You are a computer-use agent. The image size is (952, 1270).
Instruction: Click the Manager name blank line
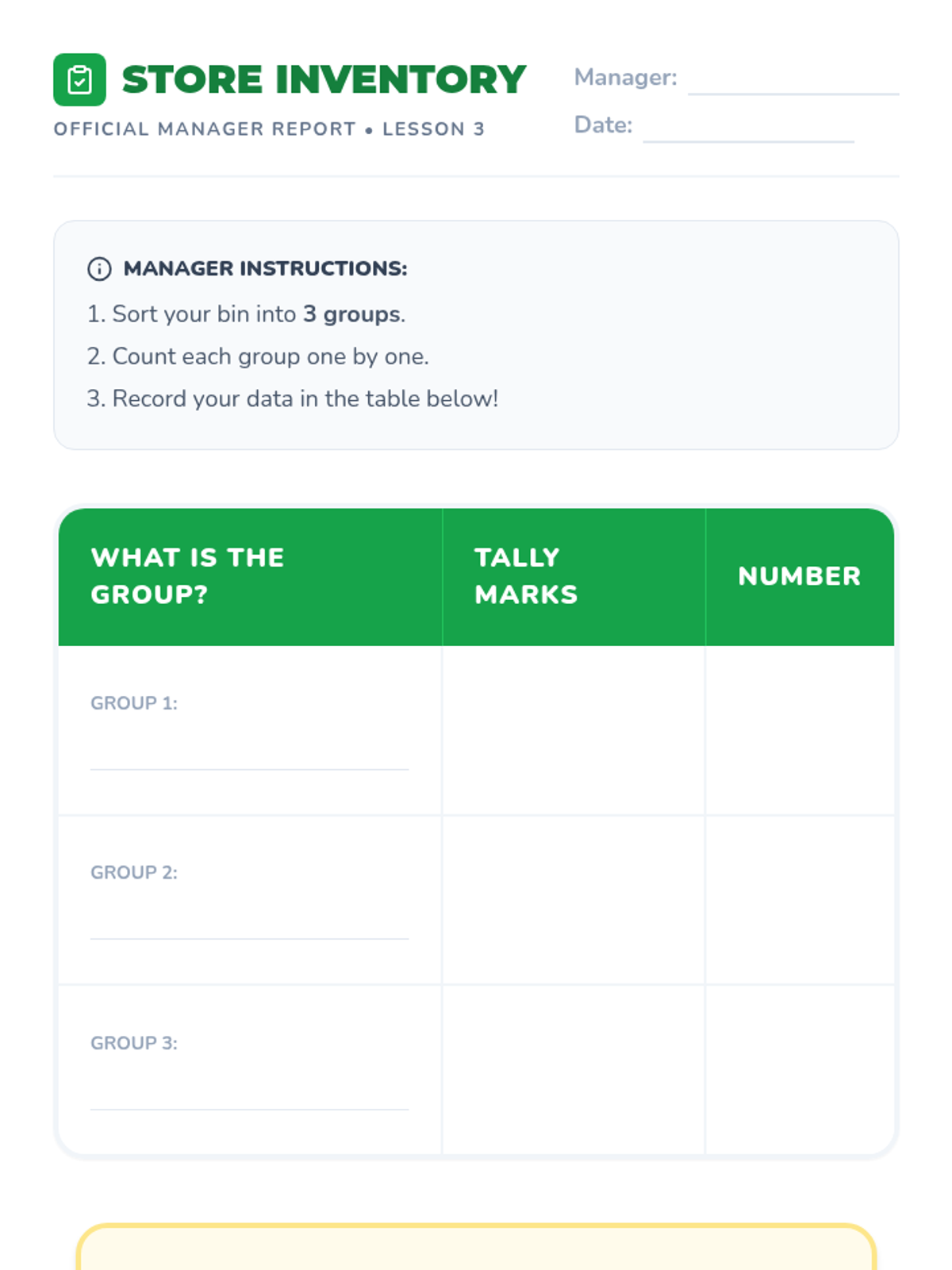tap(793, 83)
